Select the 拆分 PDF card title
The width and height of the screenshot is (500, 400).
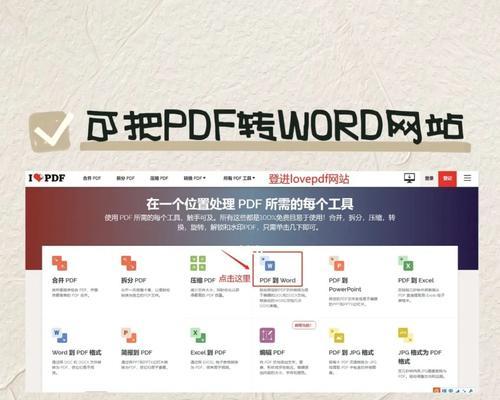click(134, 280)
